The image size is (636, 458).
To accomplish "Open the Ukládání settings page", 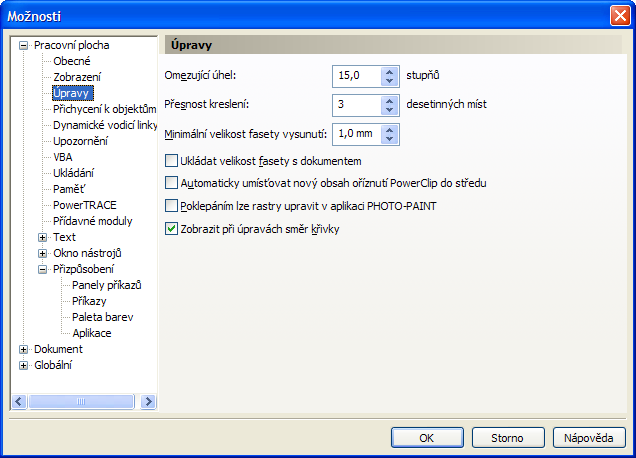I will pyautogui.click(x=73, y=173).
